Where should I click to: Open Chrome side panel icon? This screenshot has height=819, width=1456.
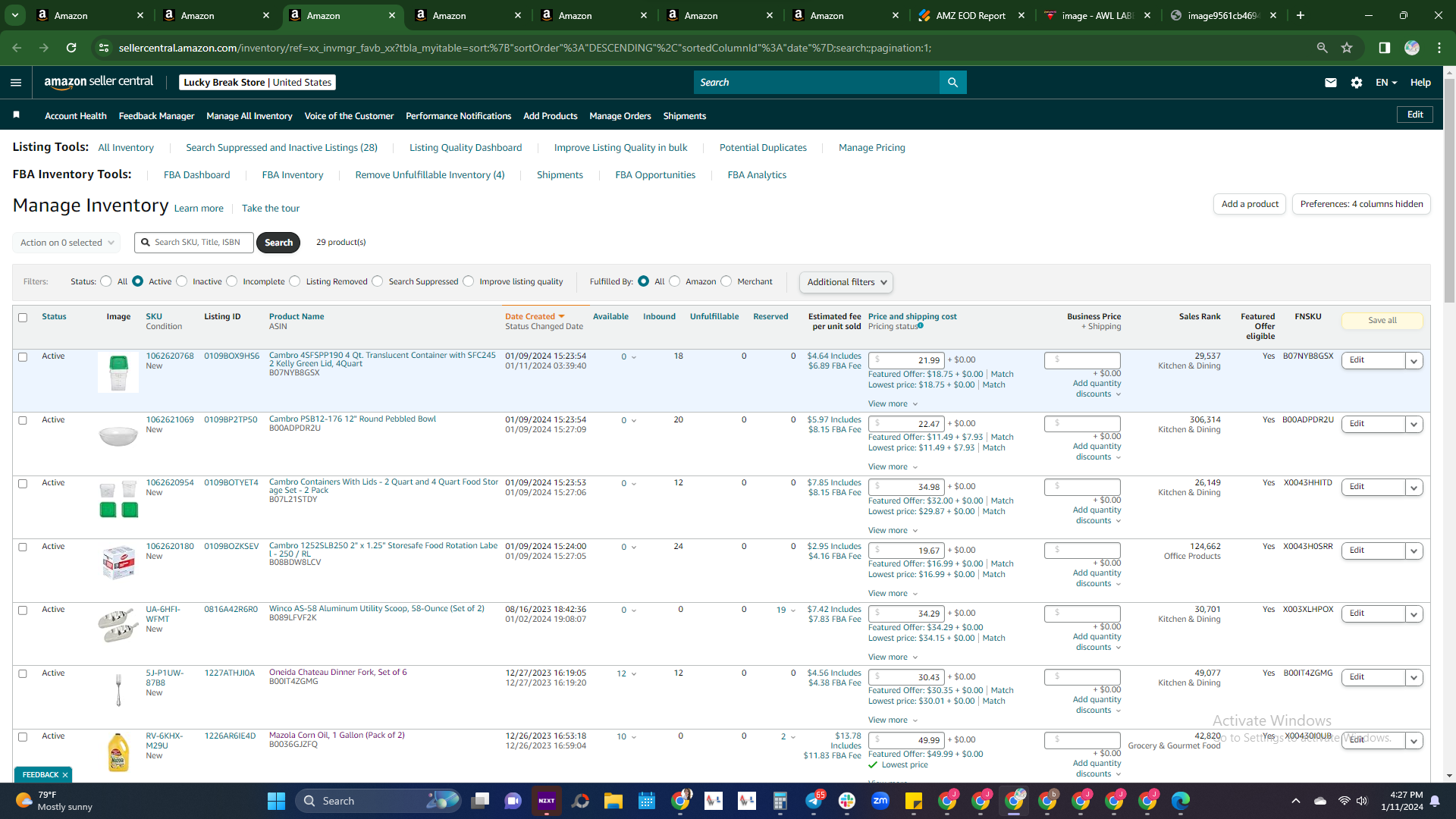pos(1385,48)
